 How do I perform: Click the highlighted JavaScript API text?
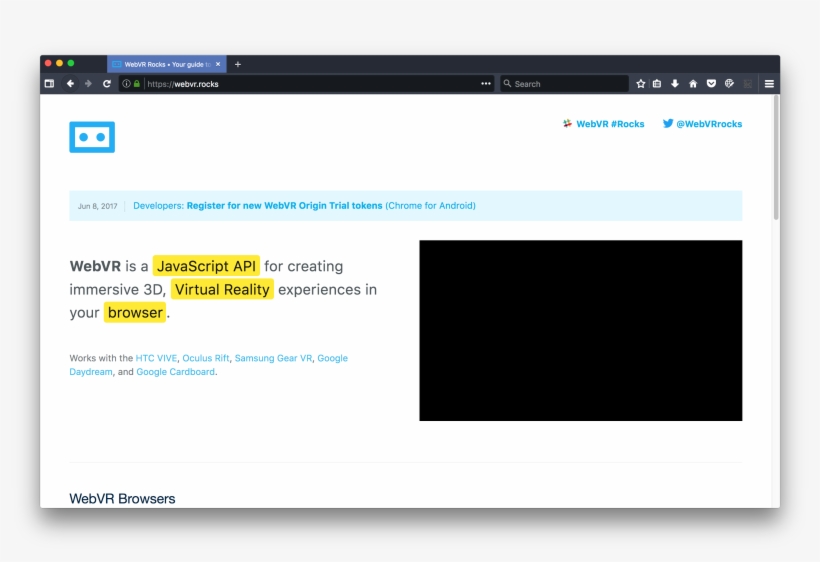(x=206, y=266)
